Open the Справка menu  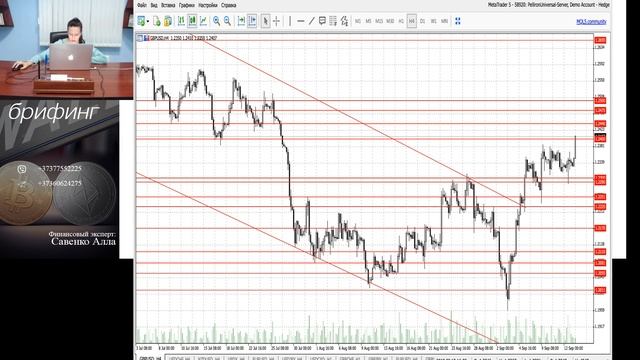pyautogui.click(x=229, y=5)
